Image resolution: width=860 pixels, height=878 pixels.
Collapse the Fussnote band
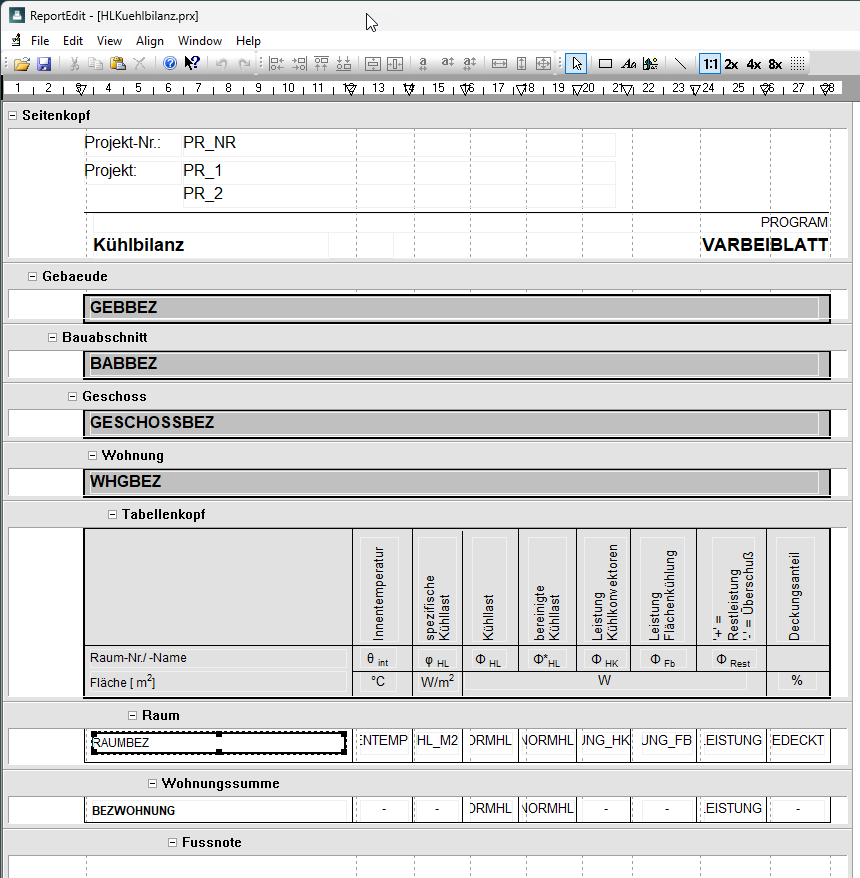(x=172, y=842)
